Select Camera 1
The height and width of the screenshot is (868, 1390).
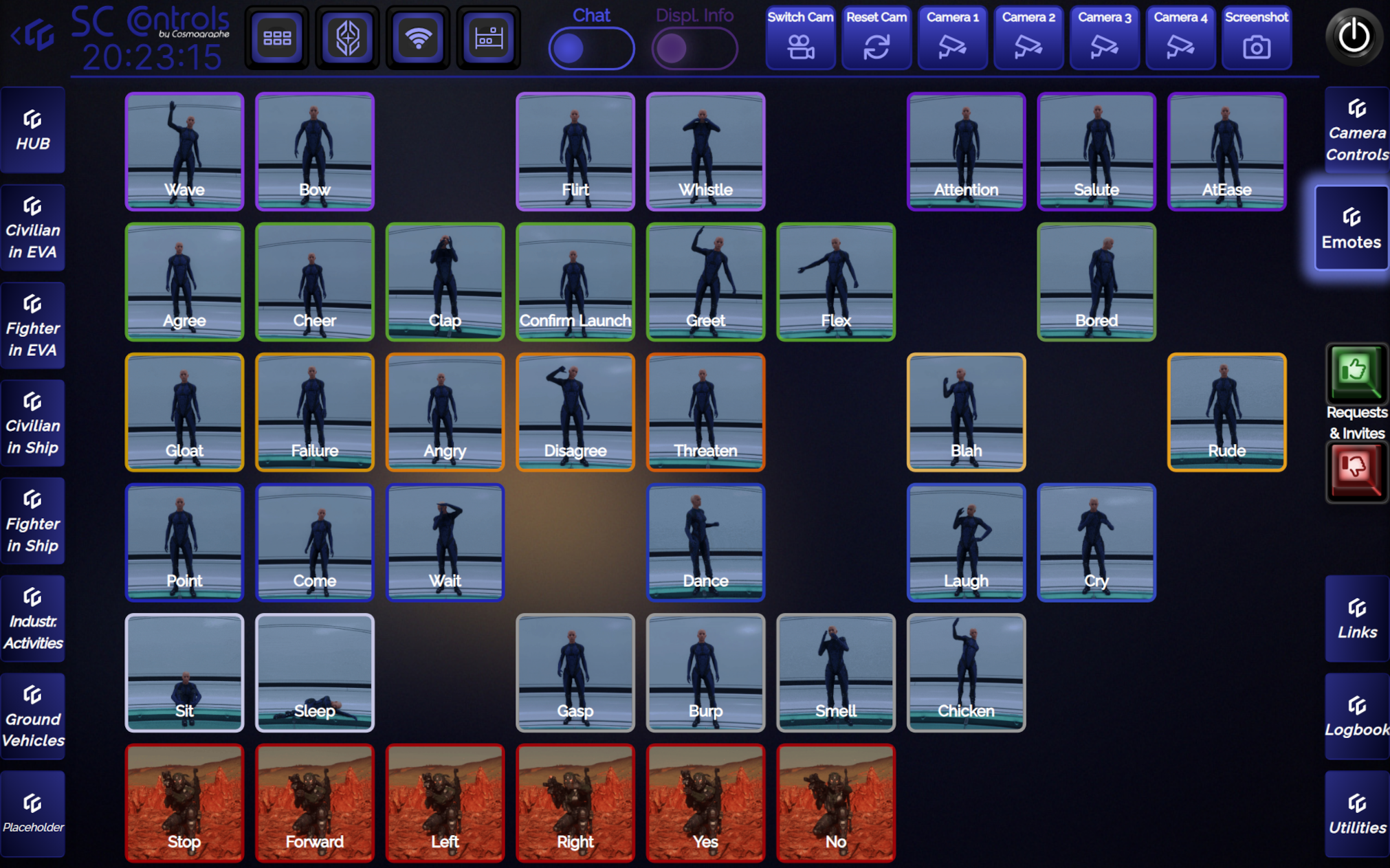coord(952,38)
